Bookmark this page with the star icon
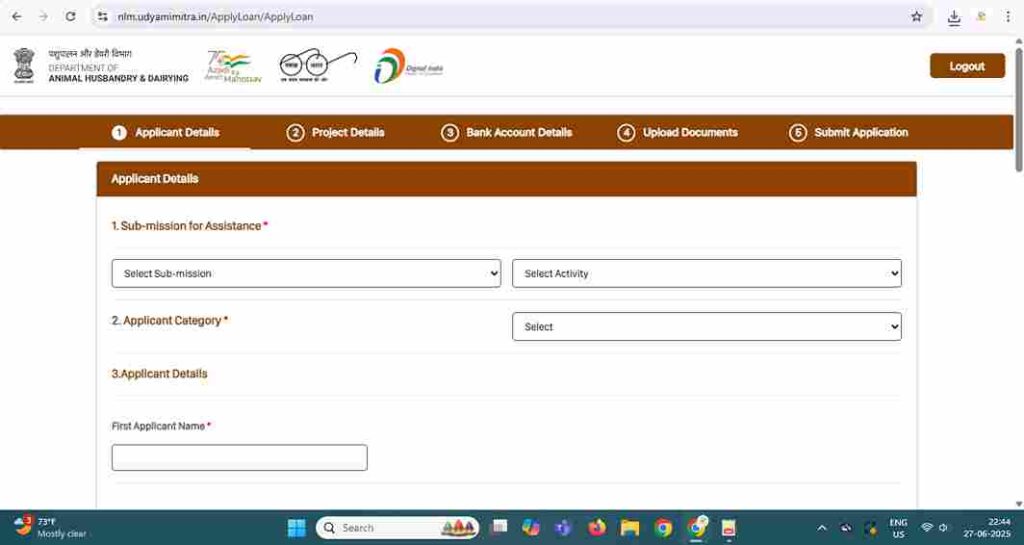The height and width of the screenshot is (545, 1024). [x=916, y=17]
